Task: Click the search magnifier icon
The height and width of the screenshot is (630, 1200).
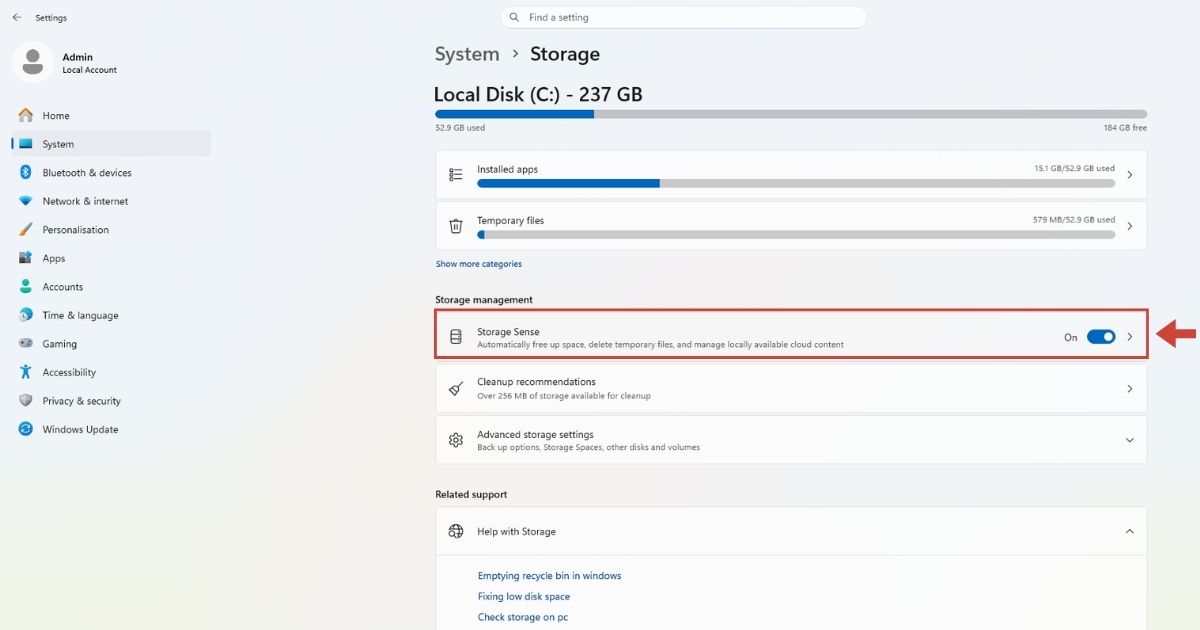Action: pyautogui.click(x=514, y=17)
